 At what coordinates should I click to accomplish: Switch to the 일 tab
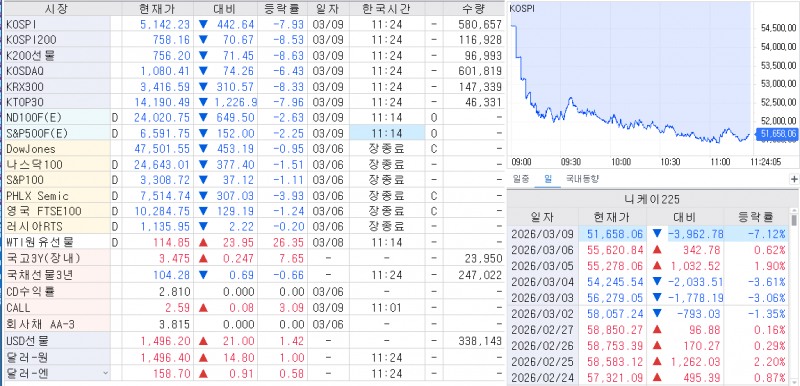(547, 179)
